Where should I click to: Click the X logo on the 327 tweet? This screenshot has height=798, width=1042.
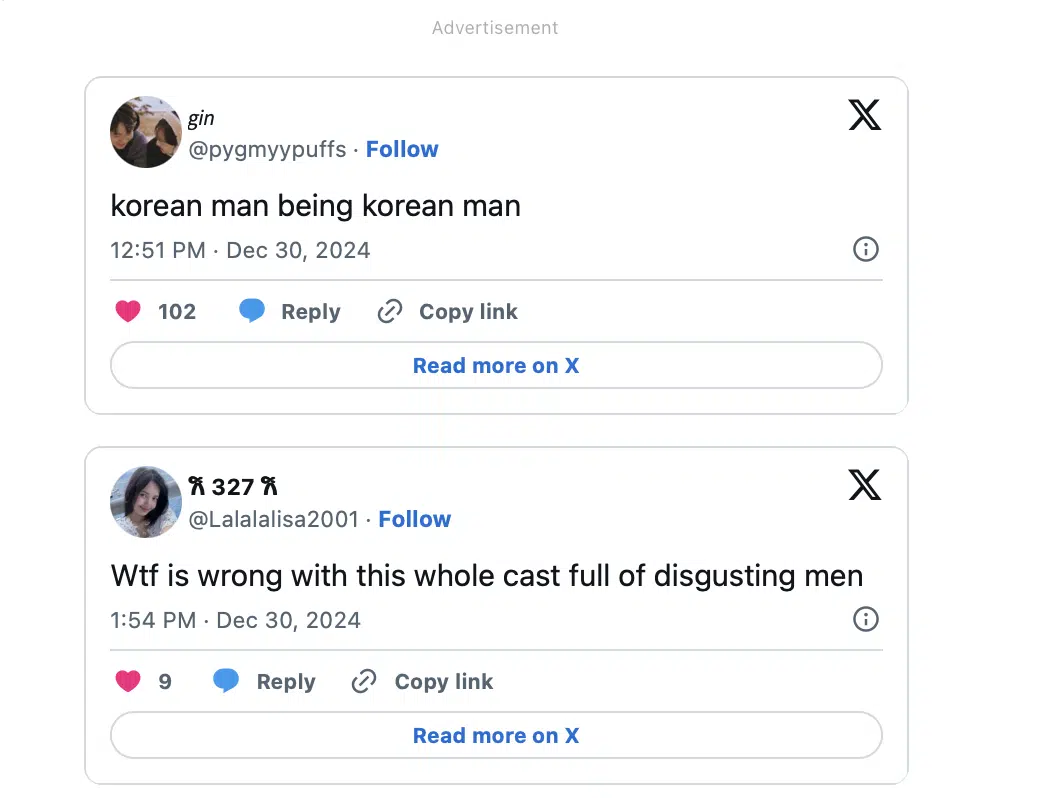[x=864, y=486]
